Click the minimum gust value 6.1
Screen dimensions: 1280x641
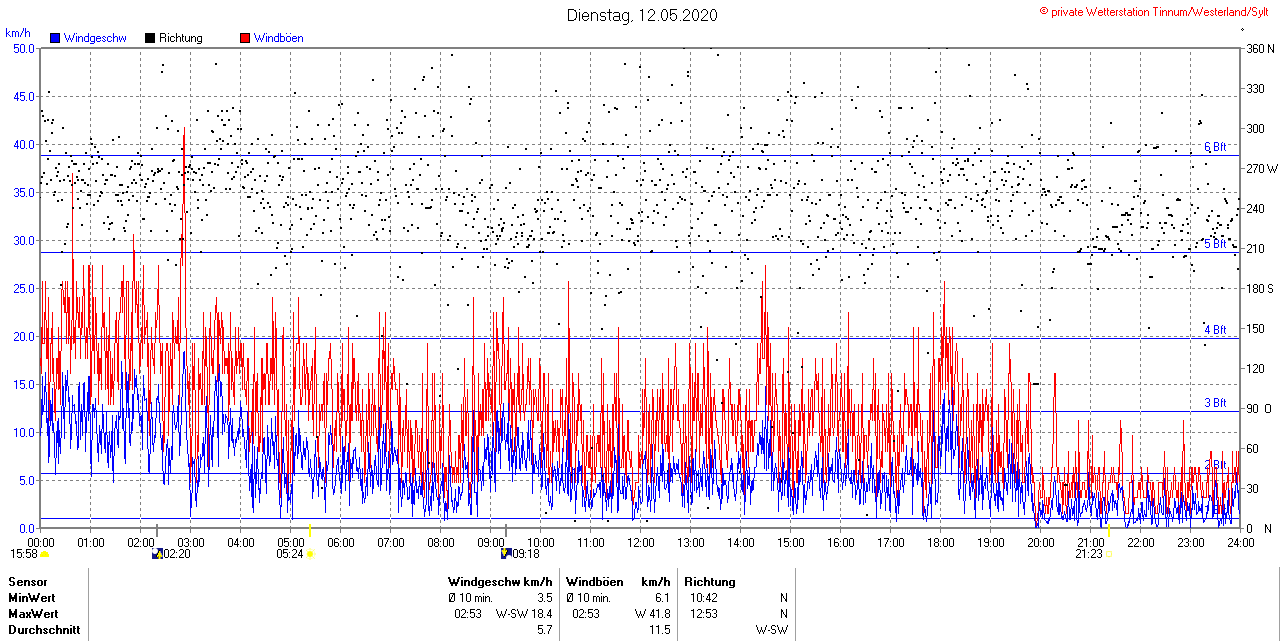661,597
